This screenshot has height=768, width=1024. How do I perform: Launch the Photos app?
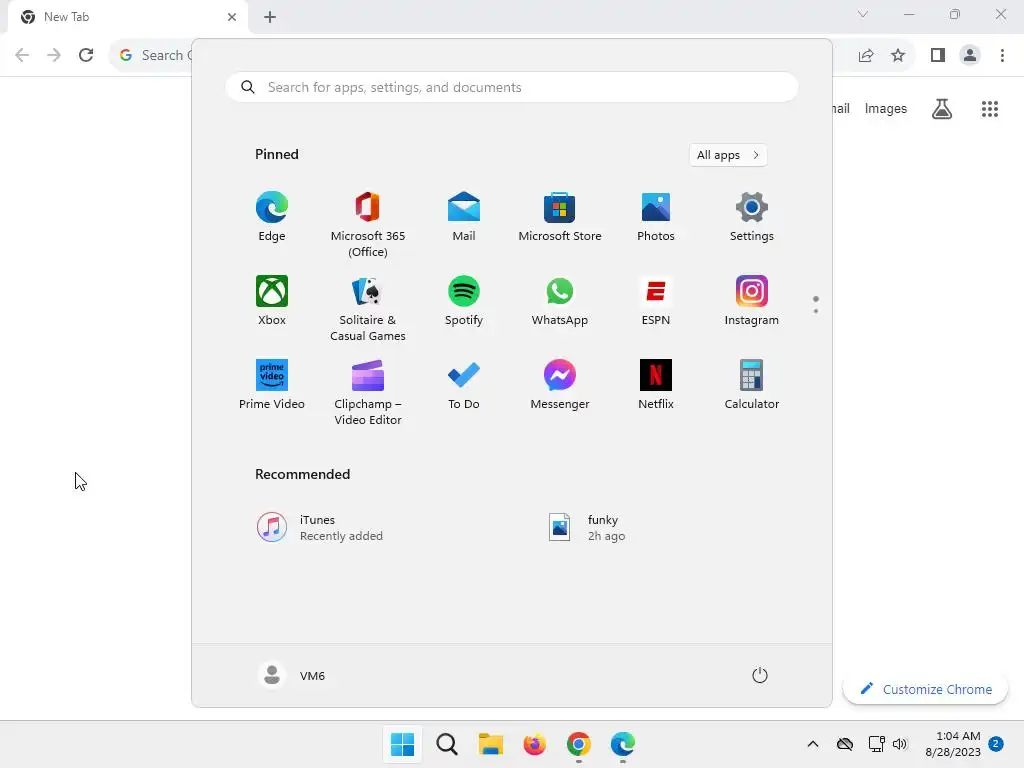656,217
